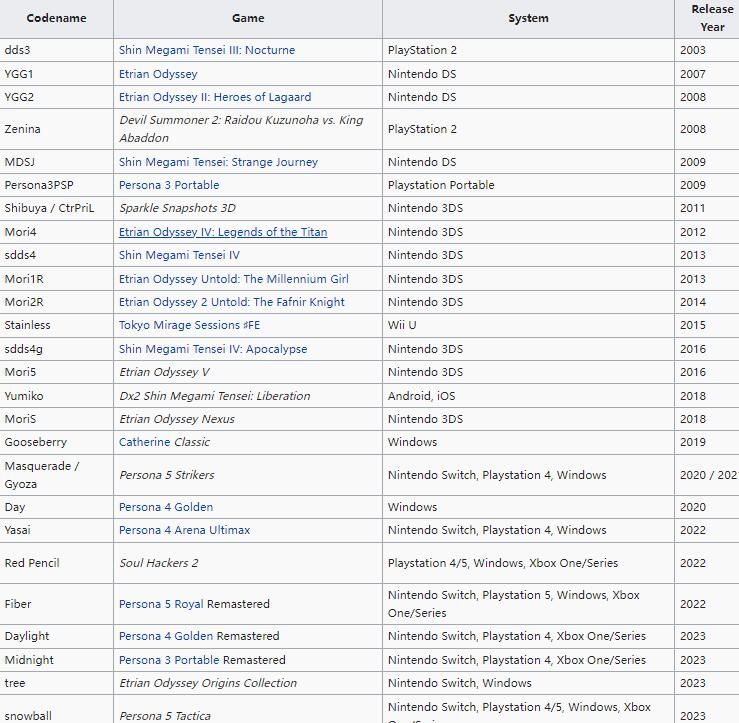Open Shin Megami Tensei IV: Apocalypse link

213,349
